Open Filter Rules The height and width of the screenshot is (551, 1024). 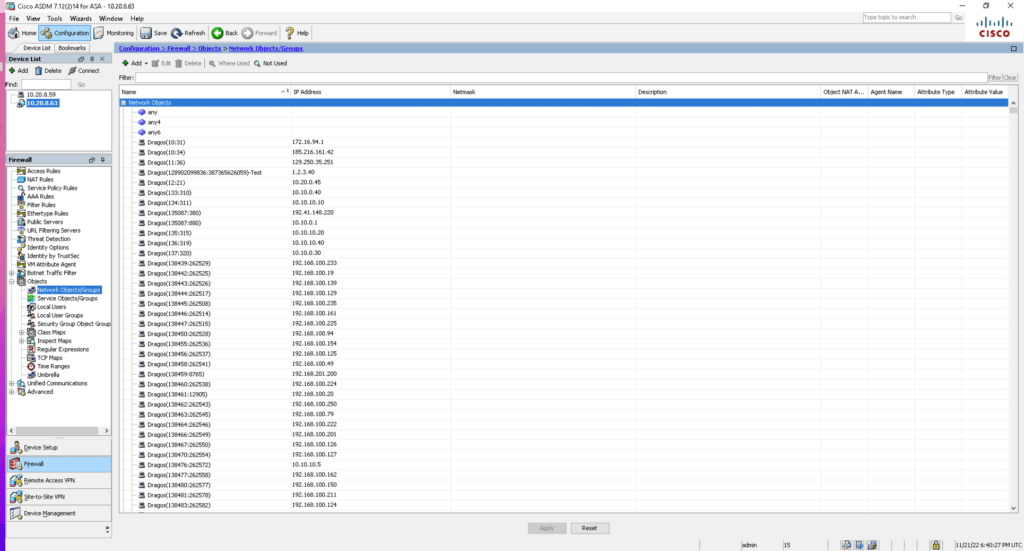[41, 205]
